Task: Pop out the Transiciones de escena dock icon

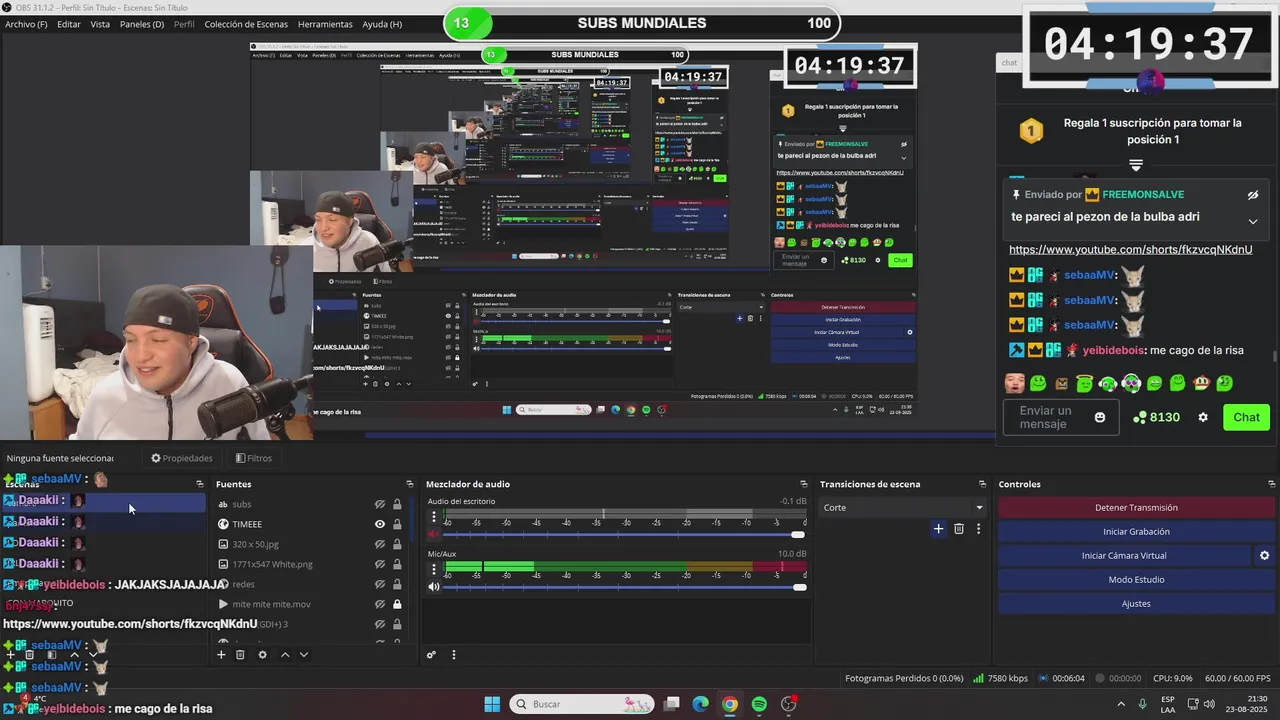Action: click(982, 484)
